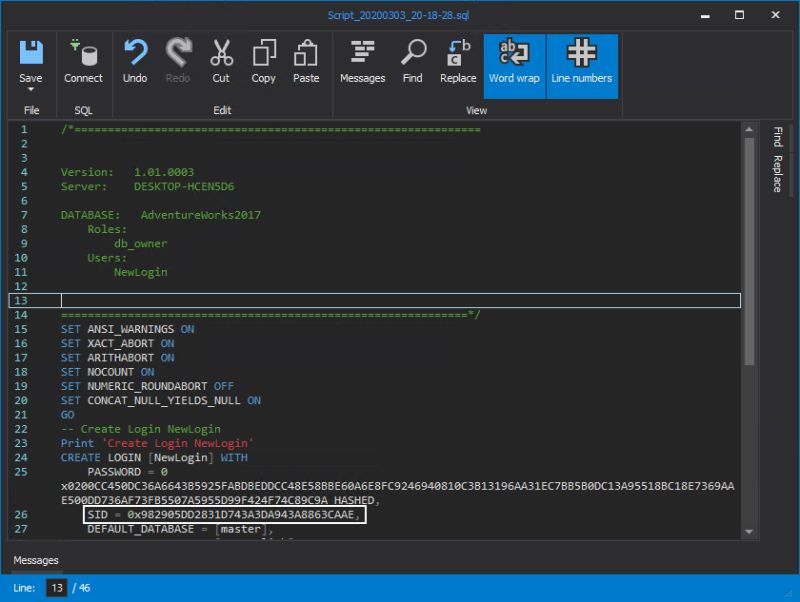
Task: Click the vertical scrollbar down arrow
Action: (746, 532)
